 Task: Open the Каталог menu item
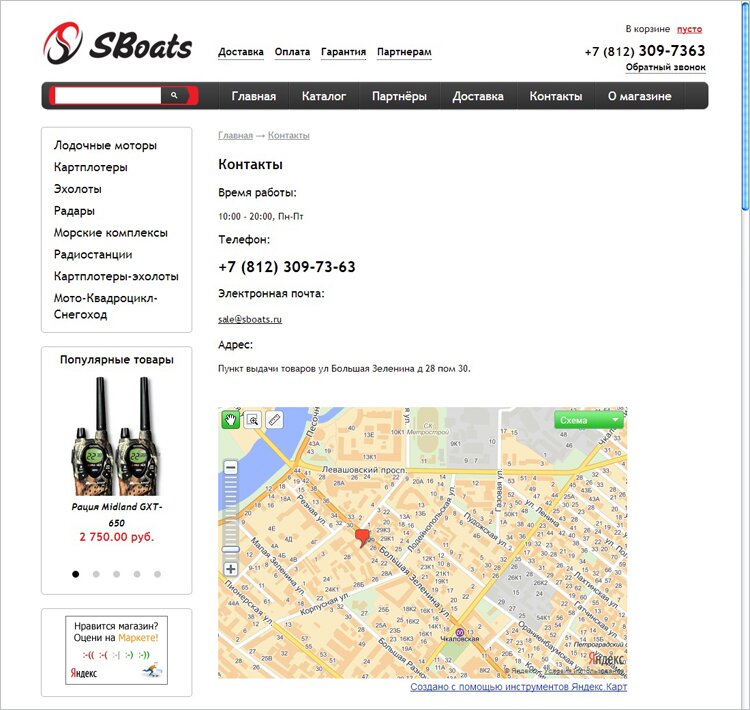coord(324,96)
